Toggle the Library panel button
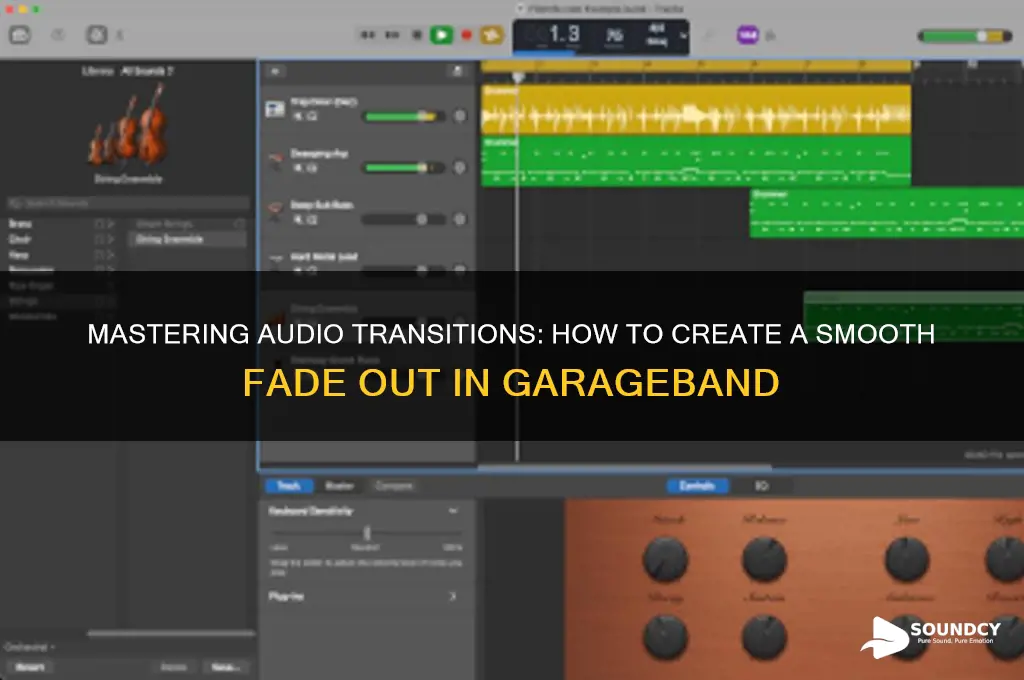The width and height of the screenshot is (1024, 680). [20, 35]
